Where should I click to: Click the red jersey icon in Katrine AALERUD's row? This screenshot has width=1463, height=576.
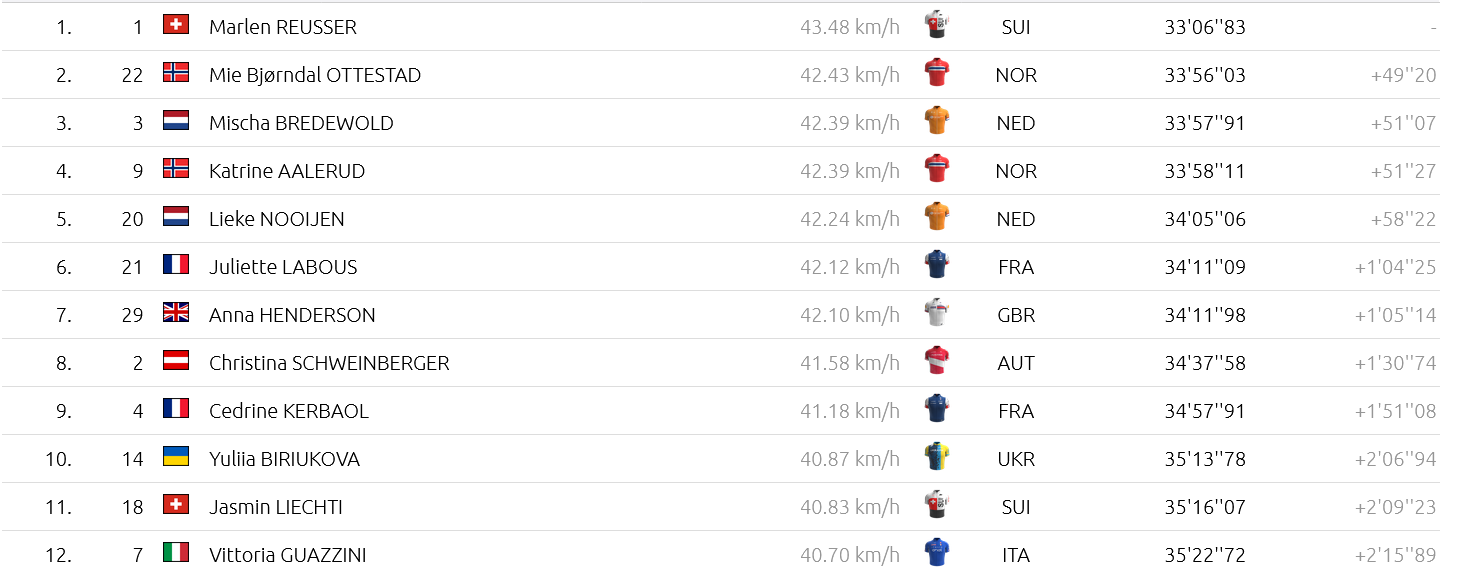937,169
